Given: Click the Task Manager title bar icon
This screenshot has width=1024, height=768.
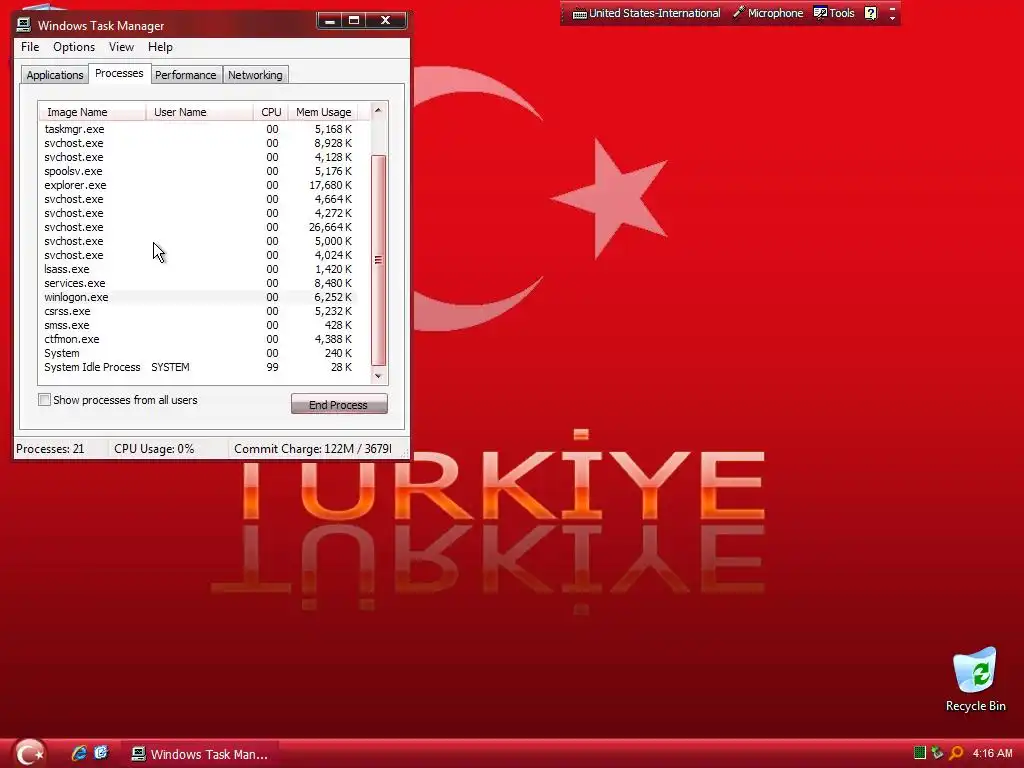Looking at the screenshot, I should coord(24,25).
